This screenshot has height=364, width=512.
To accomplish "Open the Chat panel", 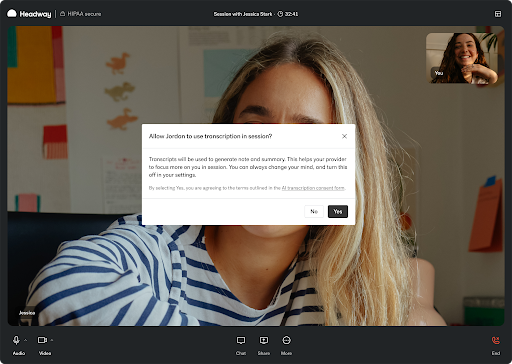I will (241, 345).
